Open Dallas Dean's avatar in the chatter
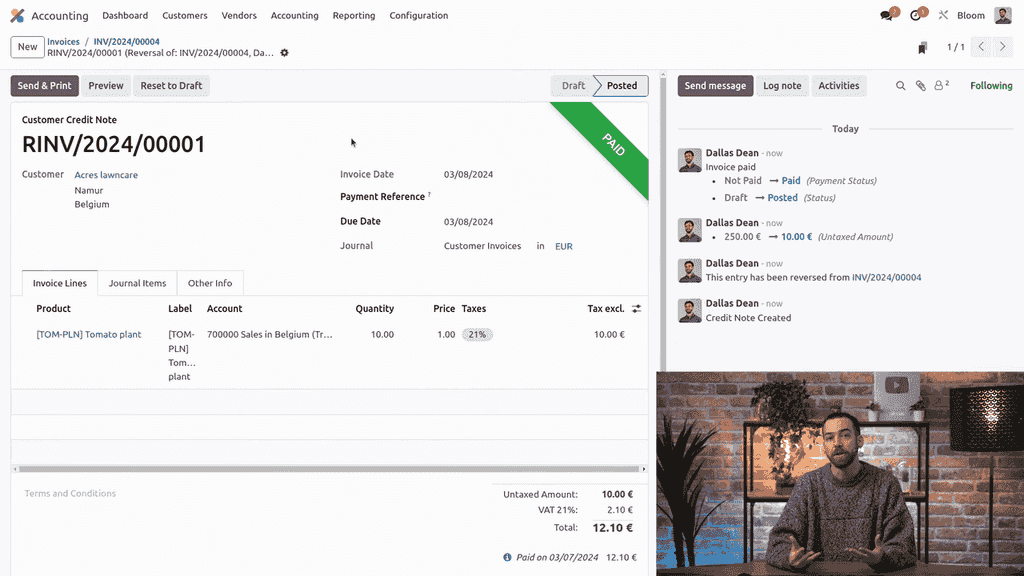This screenshot has width=1024, height=576. [x=689, y=159]
